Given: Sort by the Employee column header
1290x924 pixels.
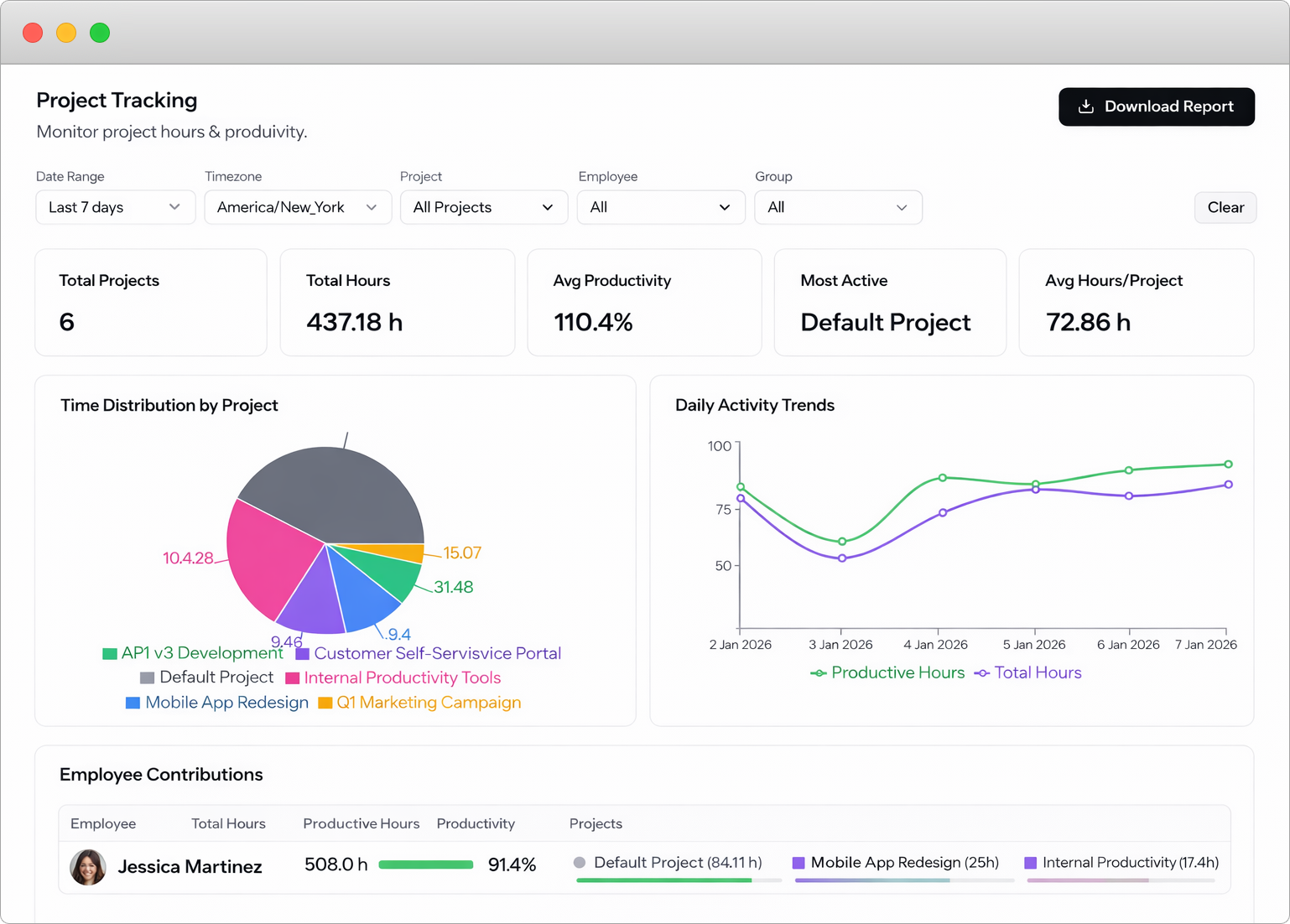Looking at the screenshot, I should click(103, 823).
